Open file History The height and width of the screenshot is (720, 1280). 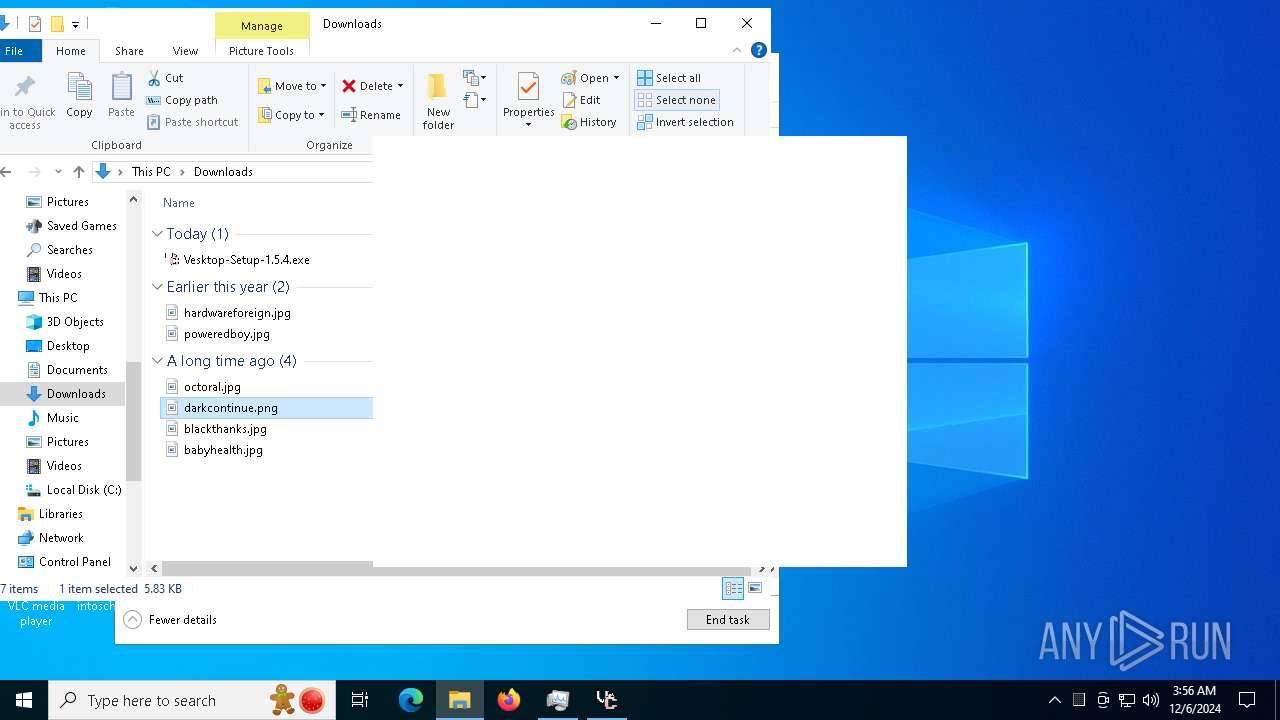point(589,122)
